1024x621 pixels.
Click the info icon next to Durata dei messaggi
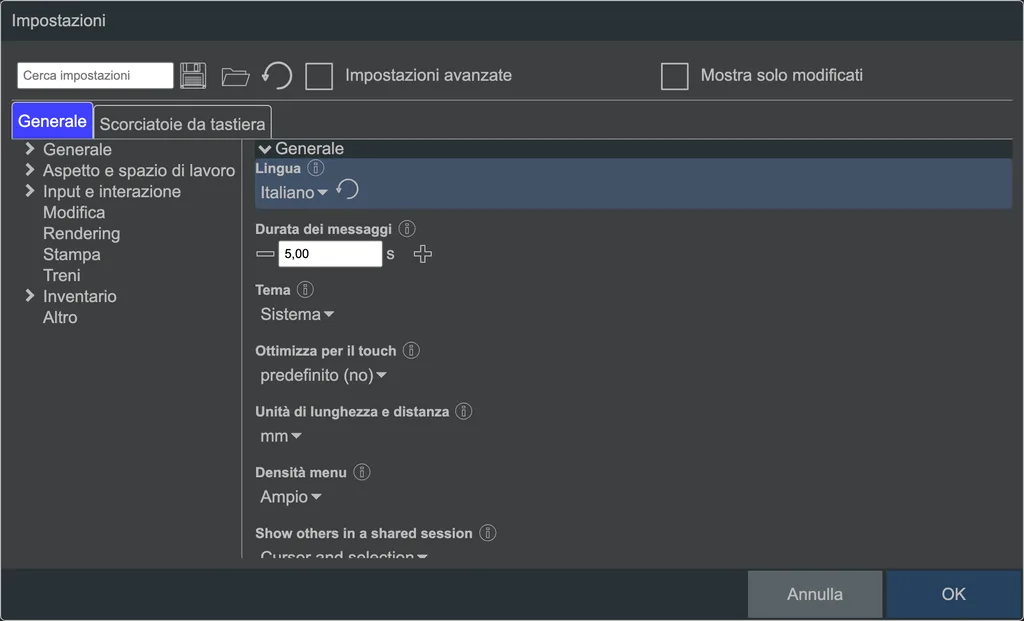407,229
